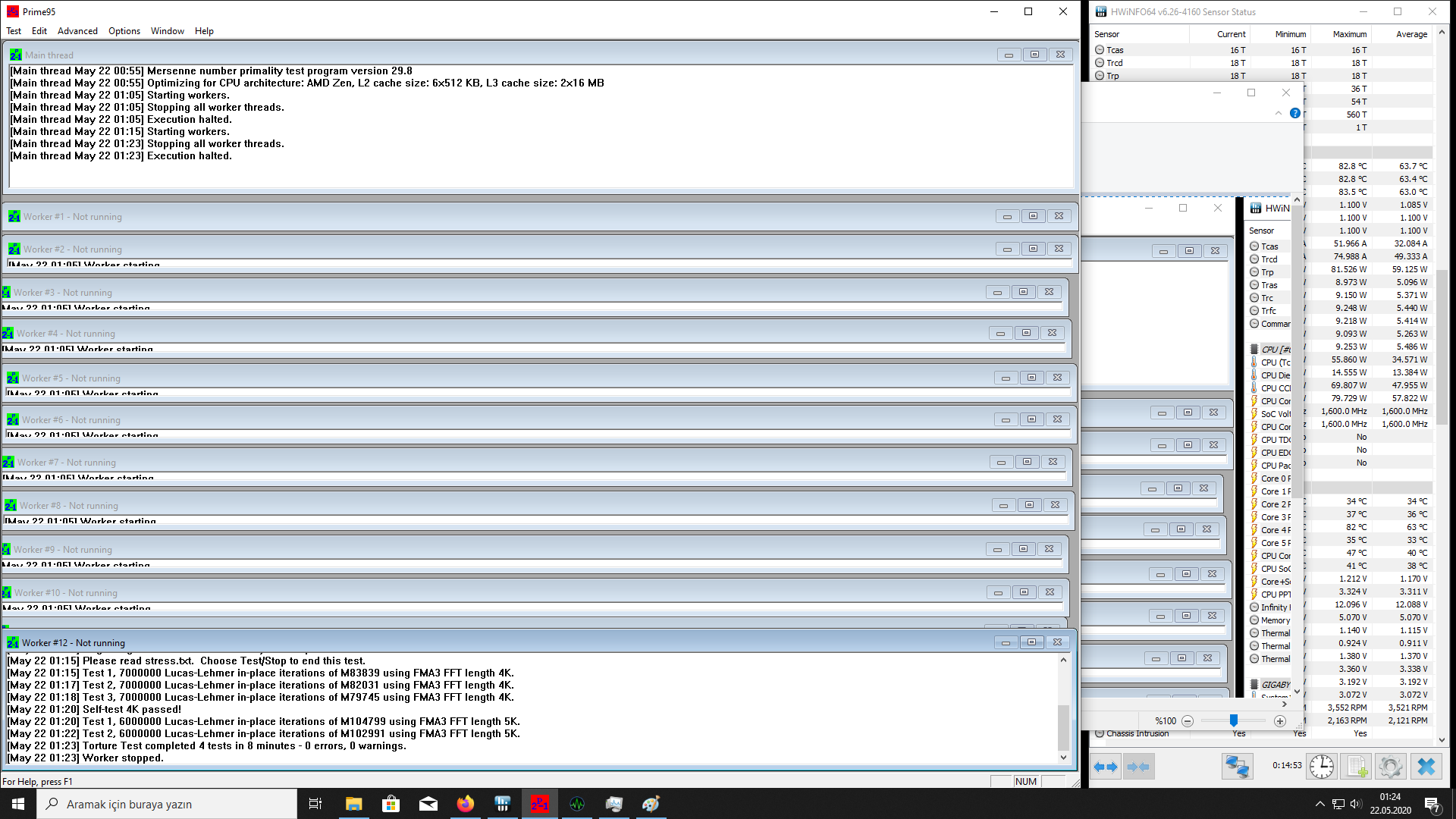Open the Prime95 icon in the taskbar

[x=539, y=804]
